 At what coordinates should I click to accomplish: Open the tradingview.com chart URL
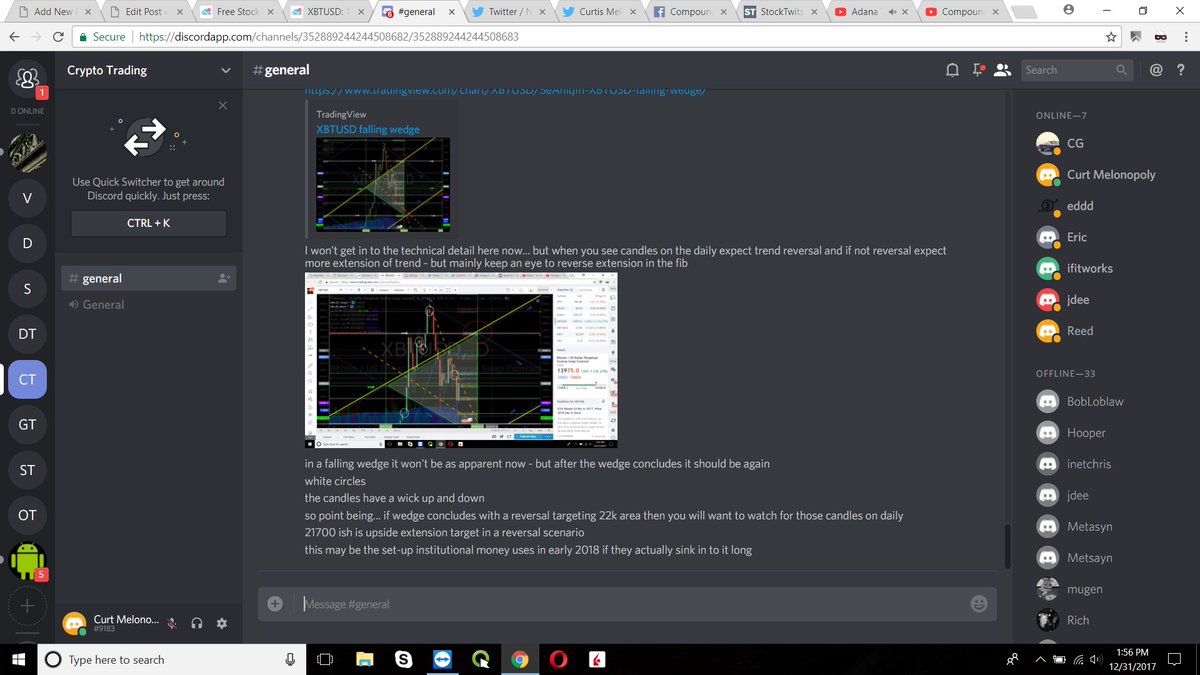pos(505,92)
